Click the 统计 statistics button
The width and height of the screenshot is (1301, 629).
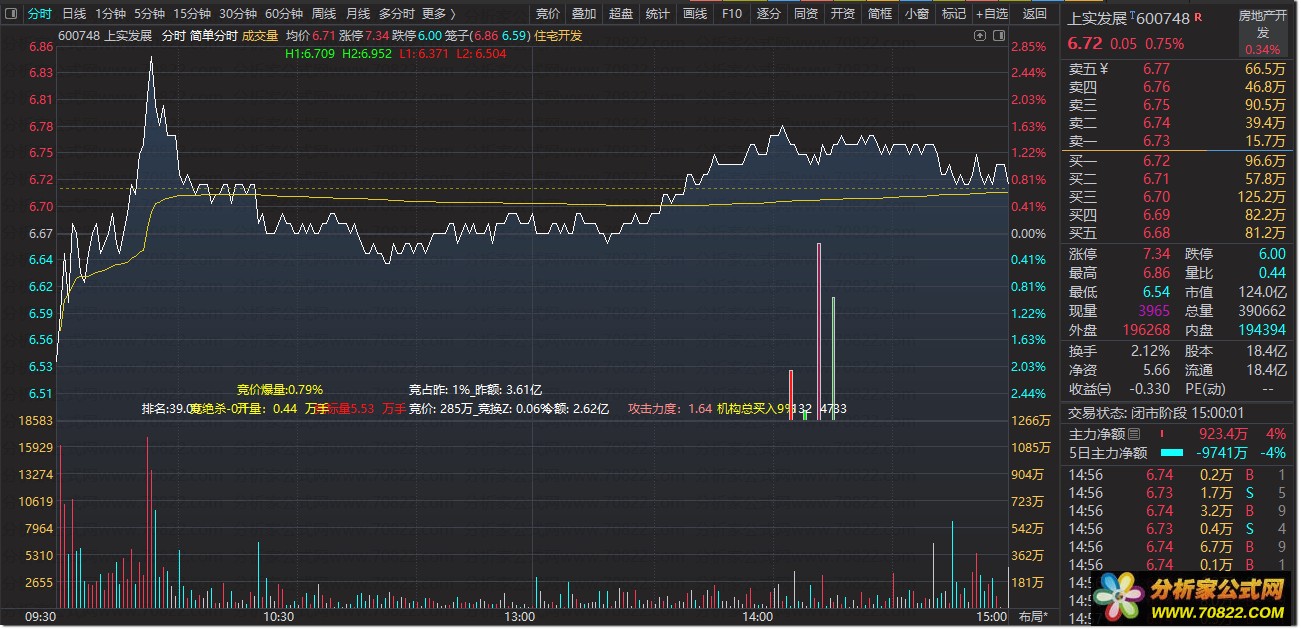657,14
